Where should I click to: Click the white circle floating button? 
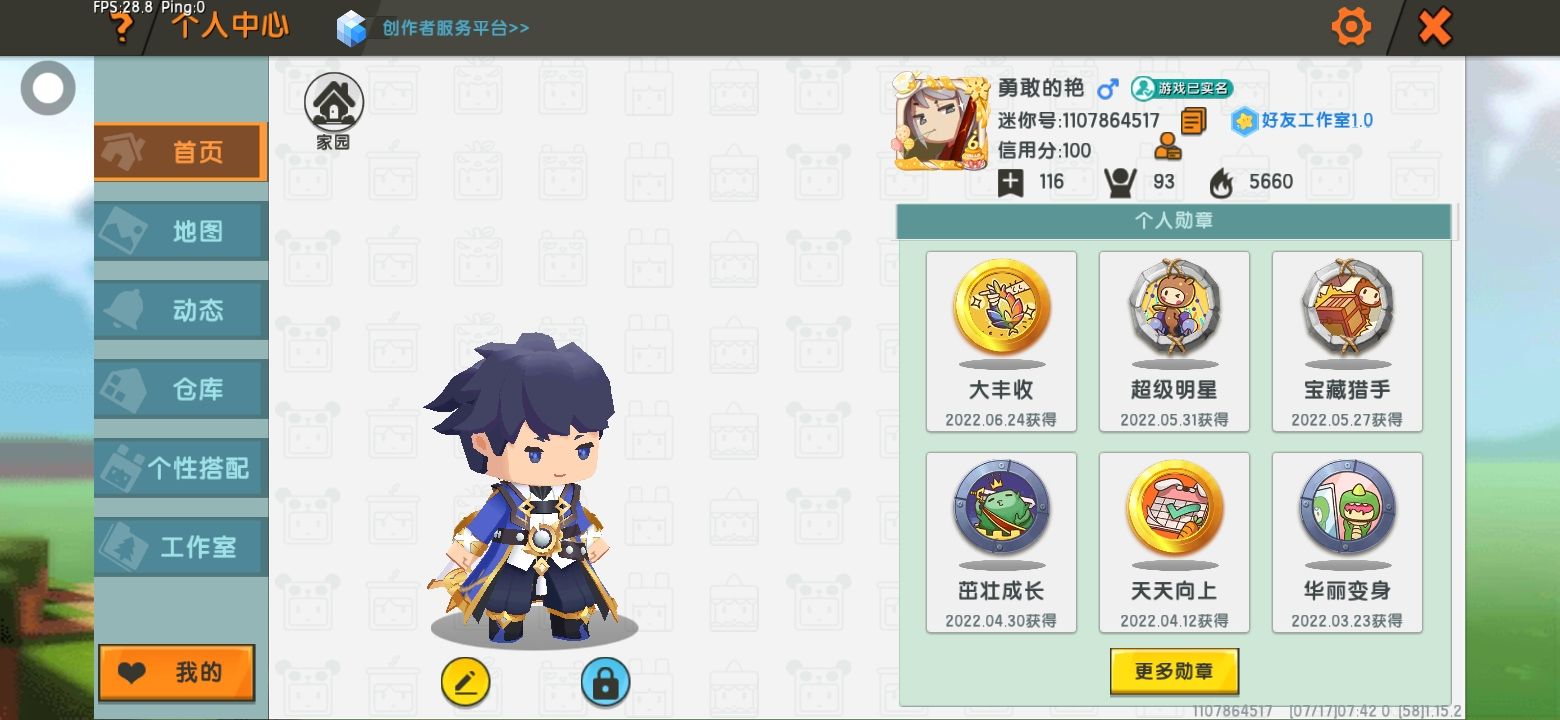[x=48, y=88]
